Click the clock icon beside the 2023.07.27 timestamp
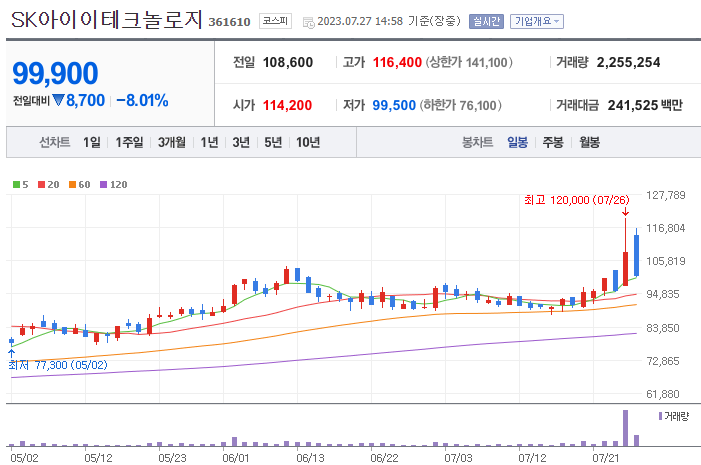 pos(308,22)
